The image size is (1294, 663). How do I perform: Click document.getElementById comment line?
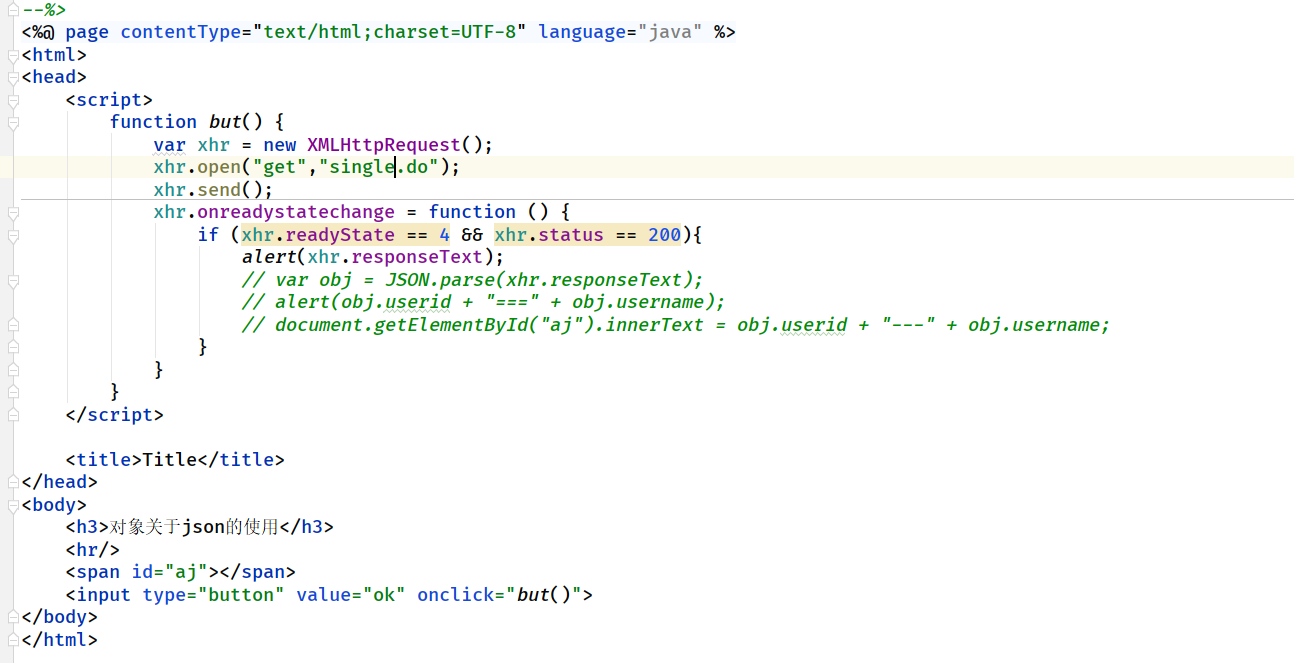[x=676, y=324]
